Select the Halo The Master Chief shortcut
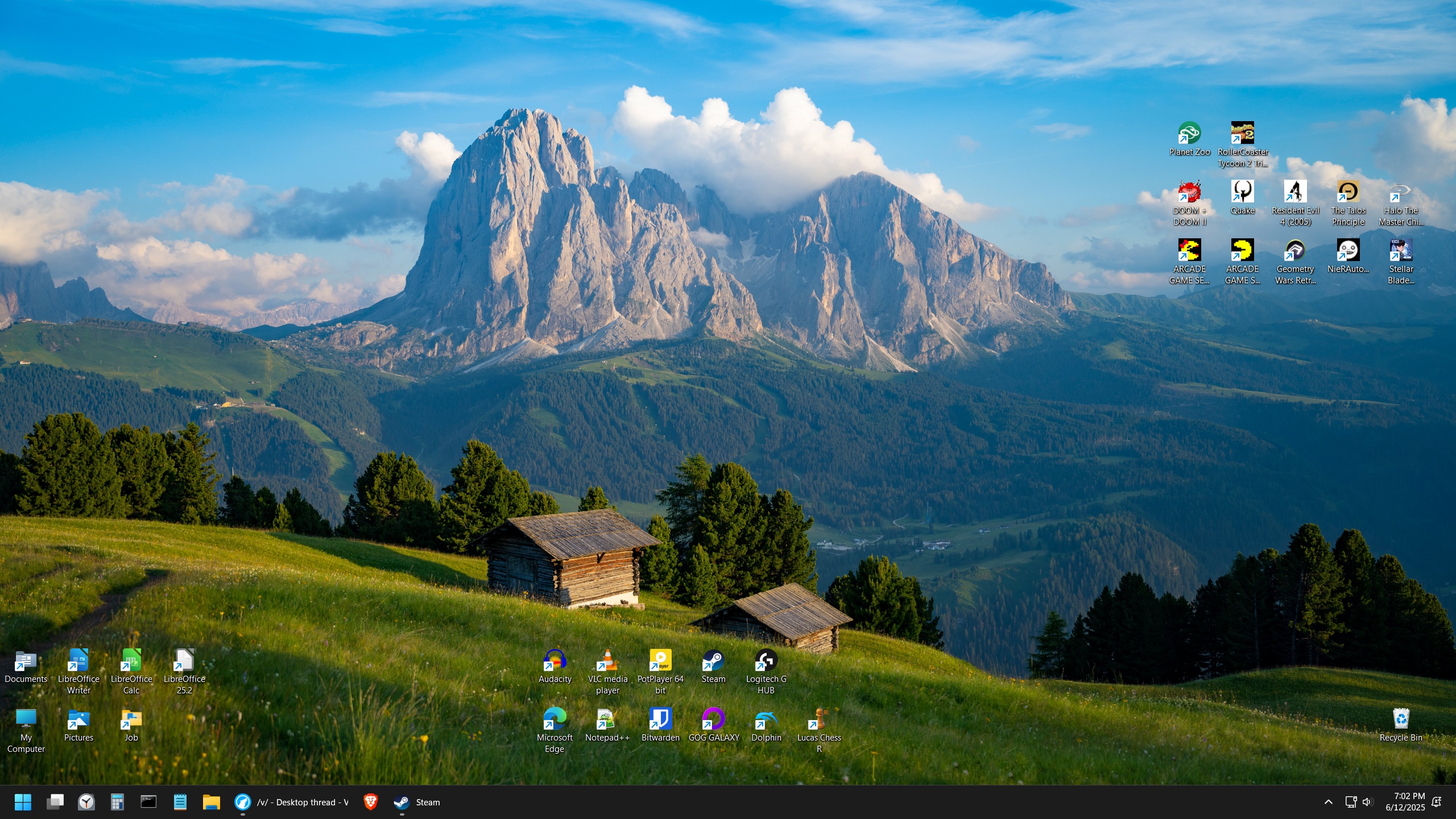The height and width of the screenshot is (819, 1456). (1401, 203)
